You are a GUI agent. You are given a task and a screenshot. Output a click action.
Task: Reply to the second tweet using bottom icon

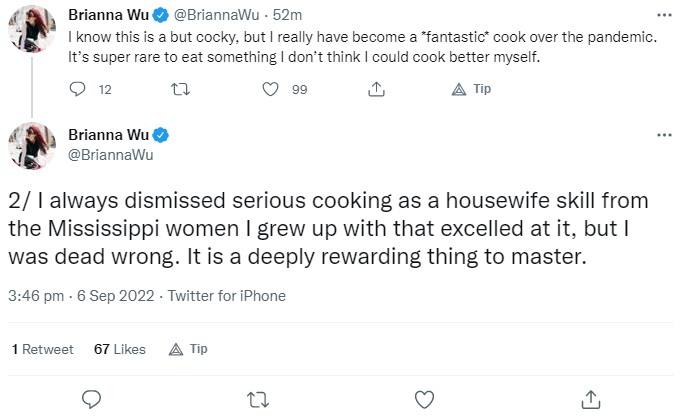point(92,399)
